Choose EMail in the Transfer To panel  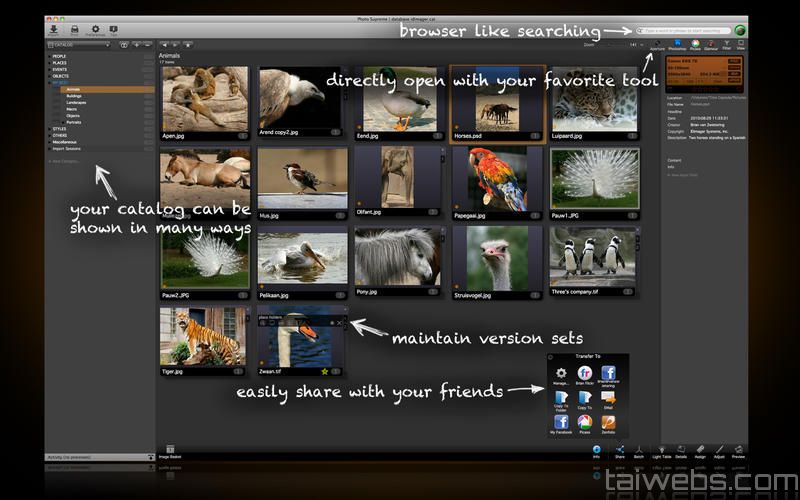click(608, 399)
